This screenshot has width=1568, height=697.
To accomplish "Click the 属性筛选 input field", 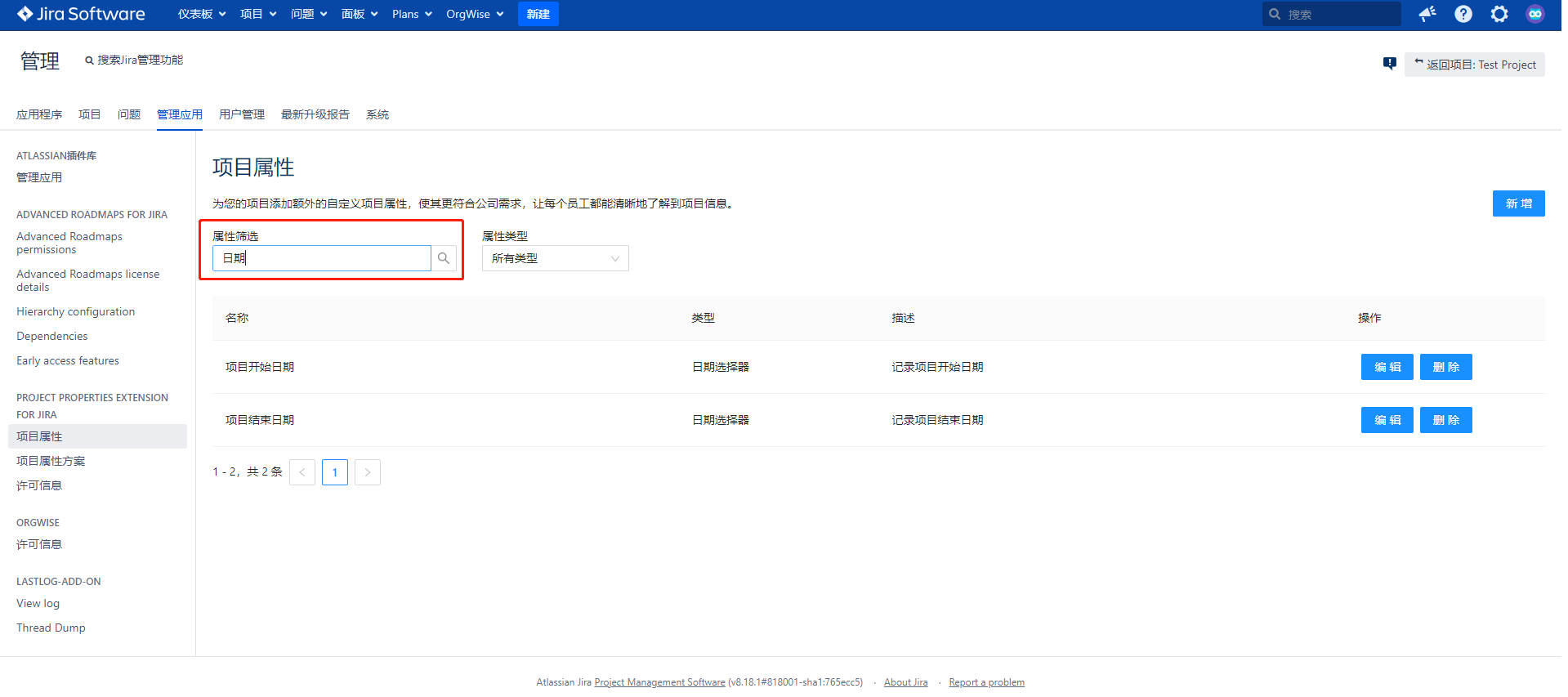I will 322,258.
